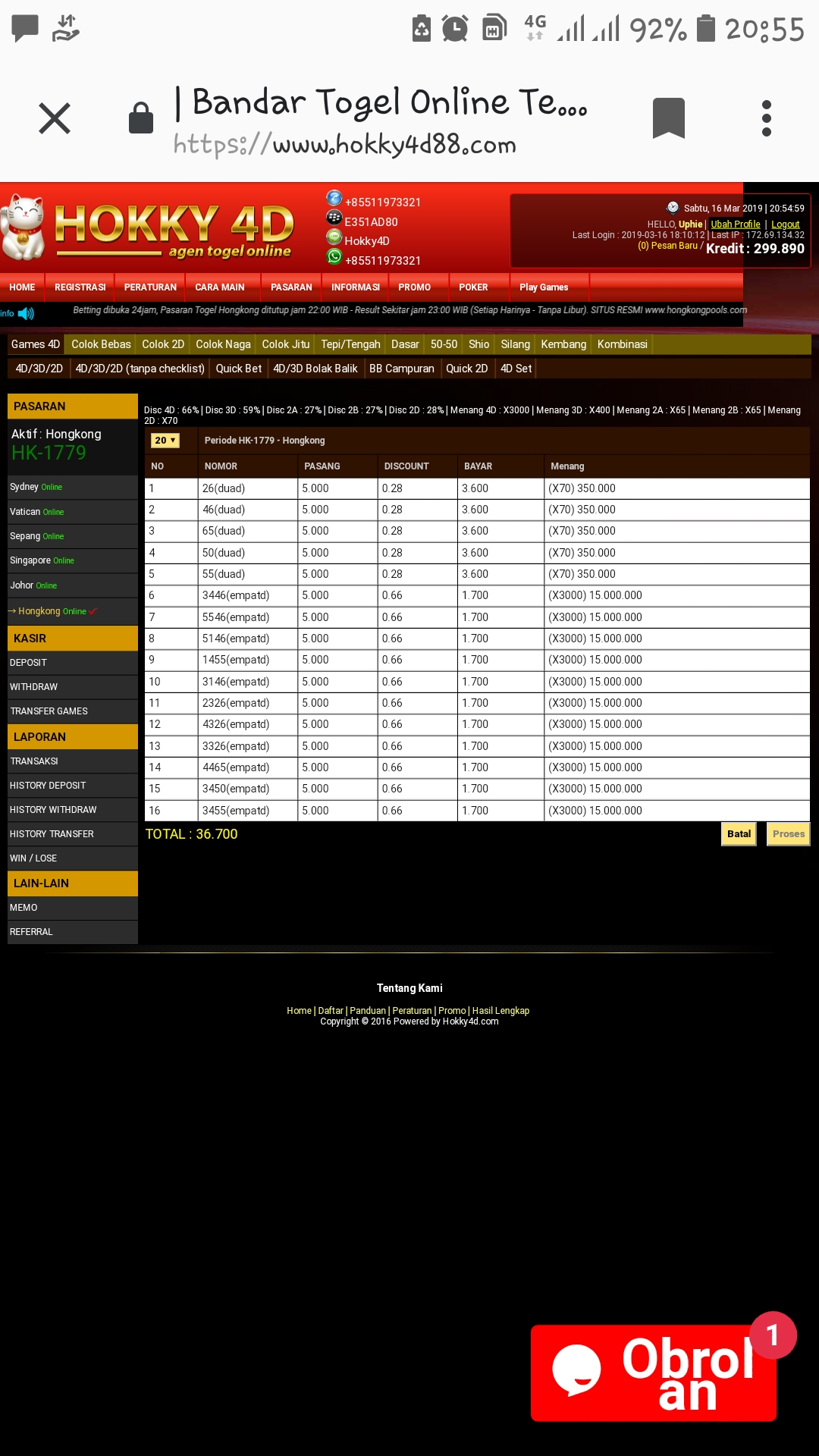Open the PERATURAN menu

pos(150,287)
